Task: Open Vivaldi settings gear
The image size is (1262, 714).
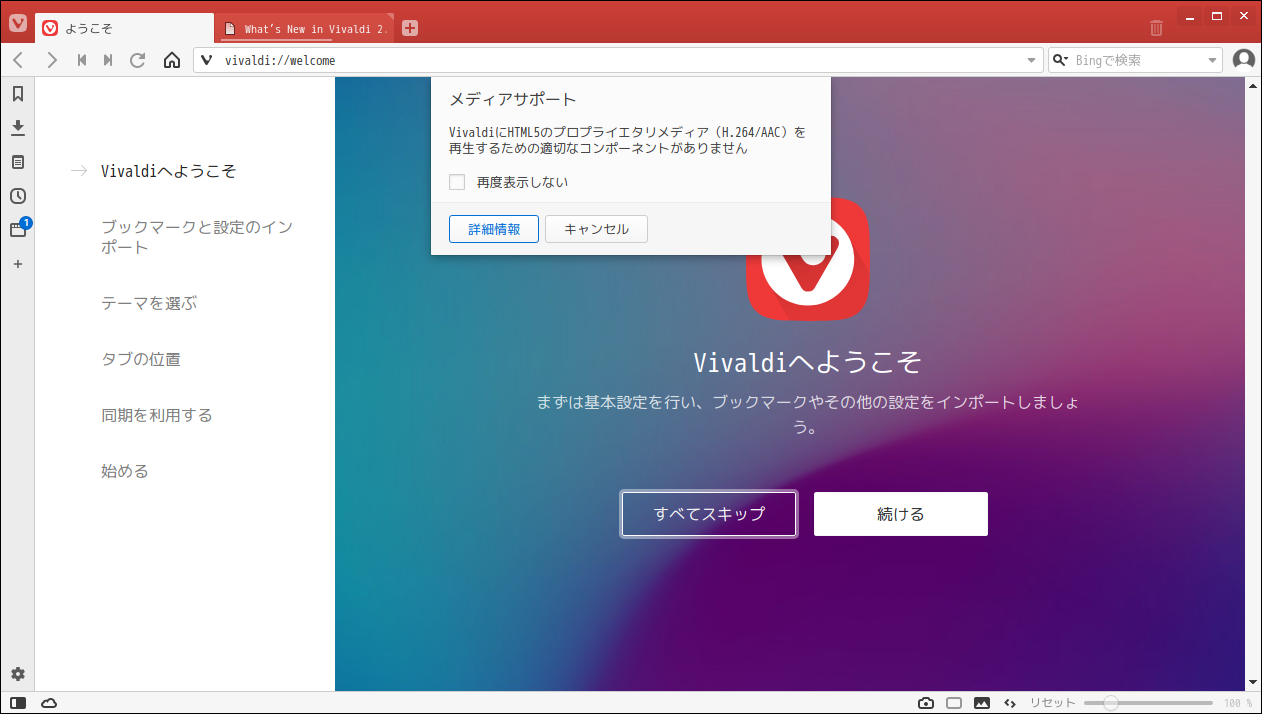Action: point(18,674)
